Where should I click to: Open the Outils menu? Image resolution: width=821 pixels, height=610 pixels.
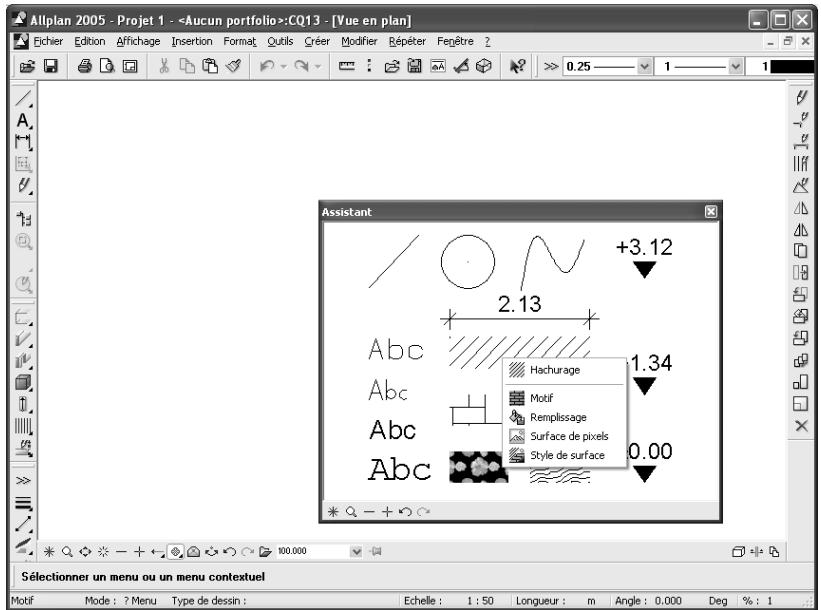point(280,41)
